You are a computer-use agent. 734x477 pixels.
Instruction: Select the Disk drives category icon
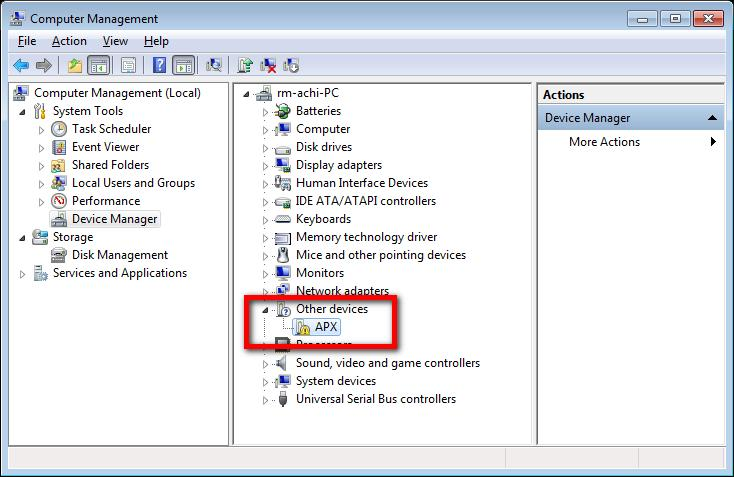283,148
